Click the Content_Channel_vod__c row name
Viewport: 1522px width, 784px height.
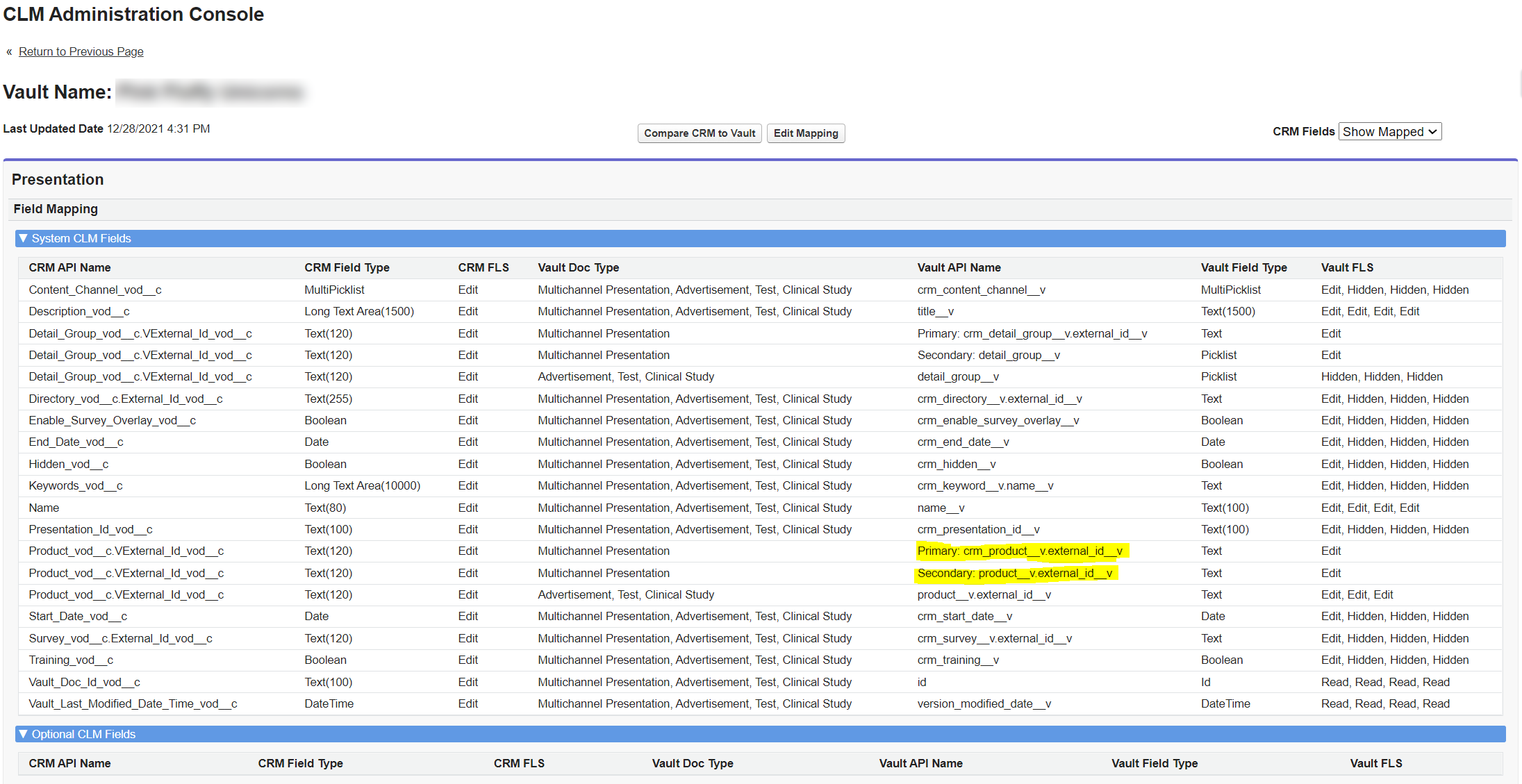point(95,290)
